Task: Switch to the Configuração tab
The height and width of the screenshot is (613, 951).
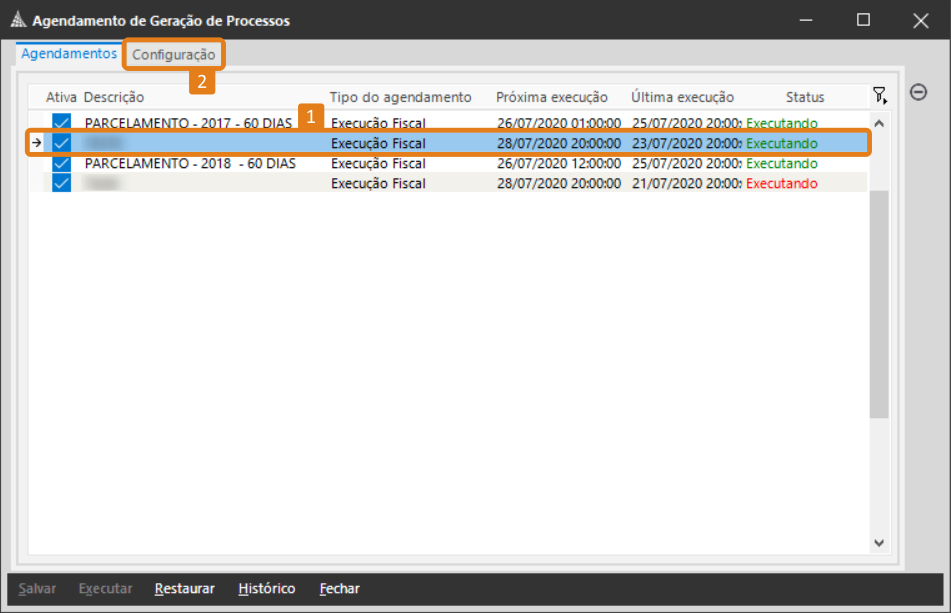Action: 174,55
